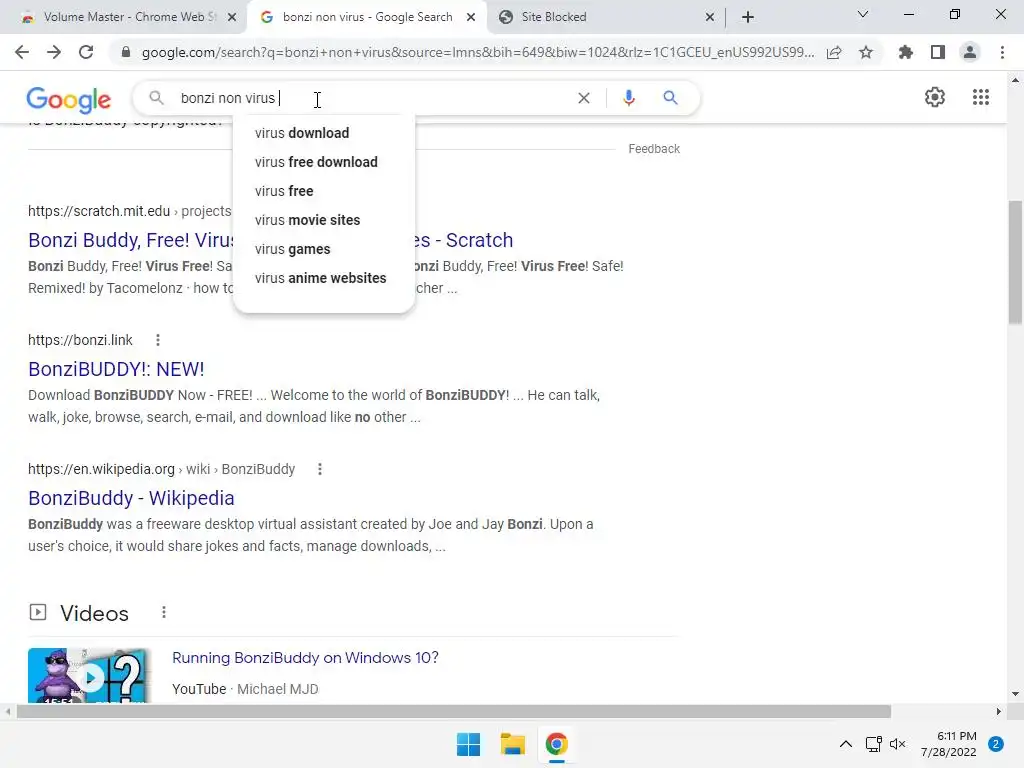The width and height of the screenshot is (1024, 768).
Task: Close the Site Blocked tab
Action: tap(710, 18)
